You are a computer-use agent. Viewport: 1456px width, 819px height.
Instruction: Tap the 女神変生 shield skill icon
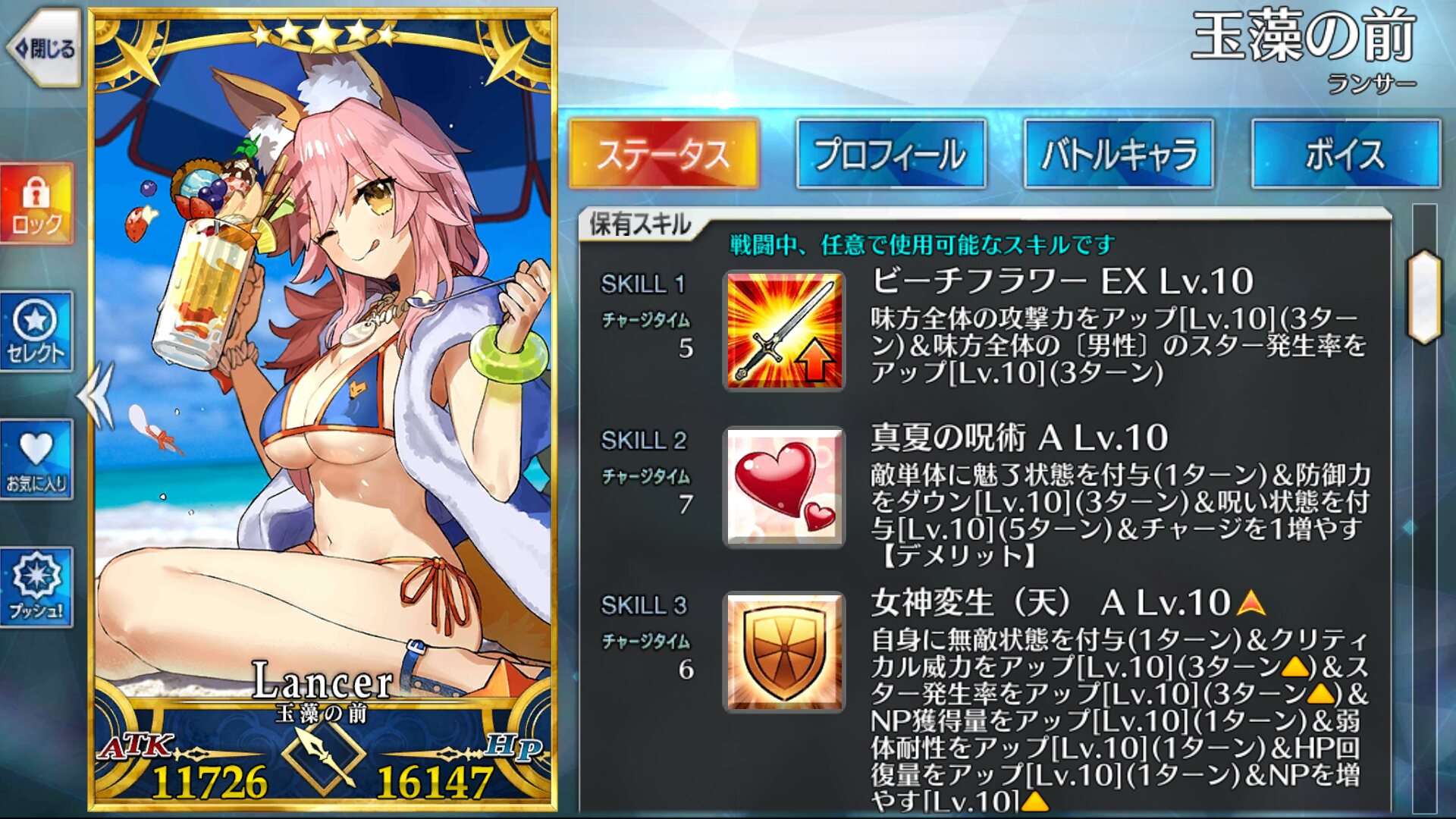(784, 652)
